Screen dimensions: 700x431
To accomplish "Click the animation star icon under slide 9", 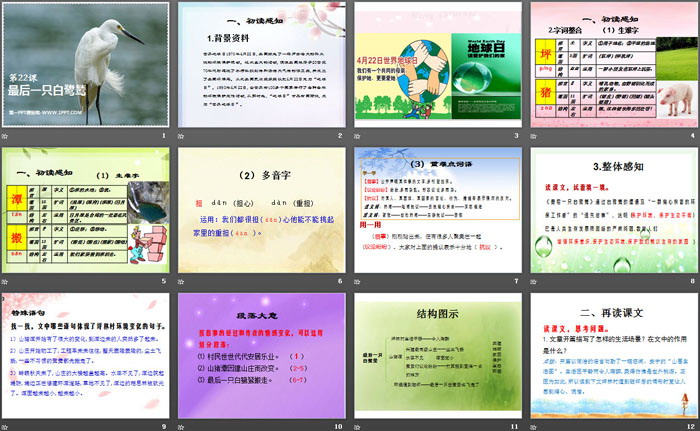I will point(5,427).
